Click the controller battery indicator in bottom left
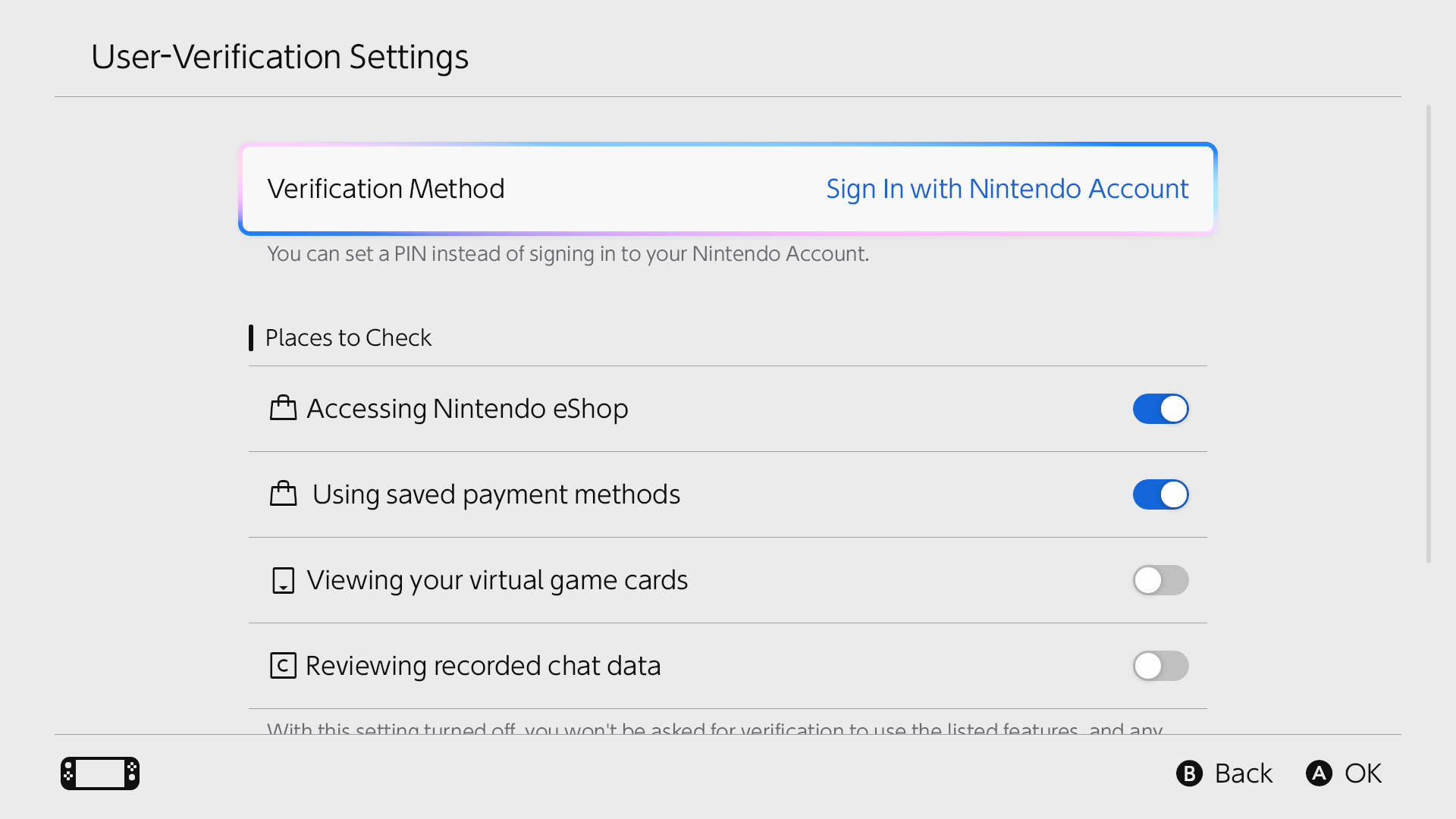 [99, 773]
